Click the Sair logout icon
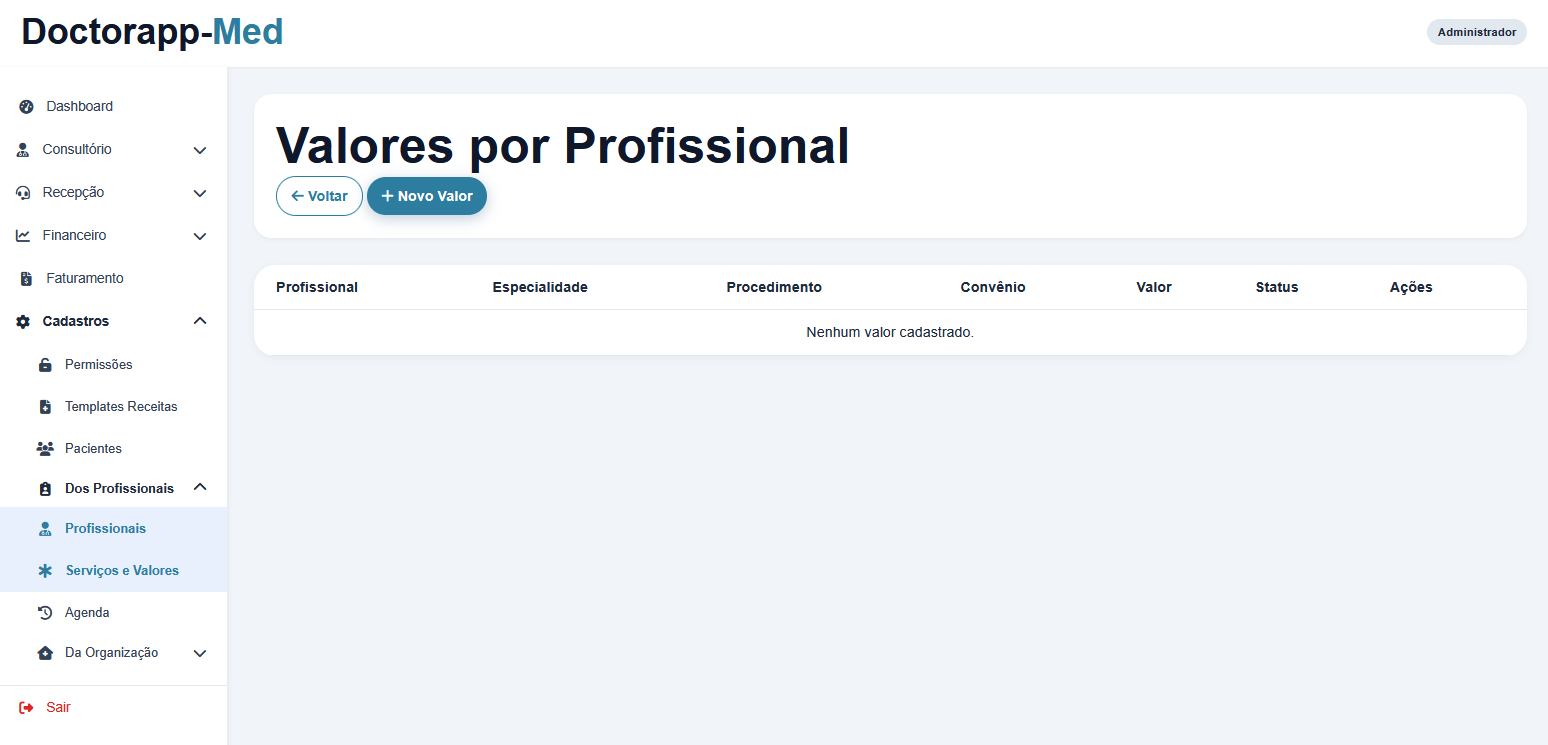 point(26,708)
